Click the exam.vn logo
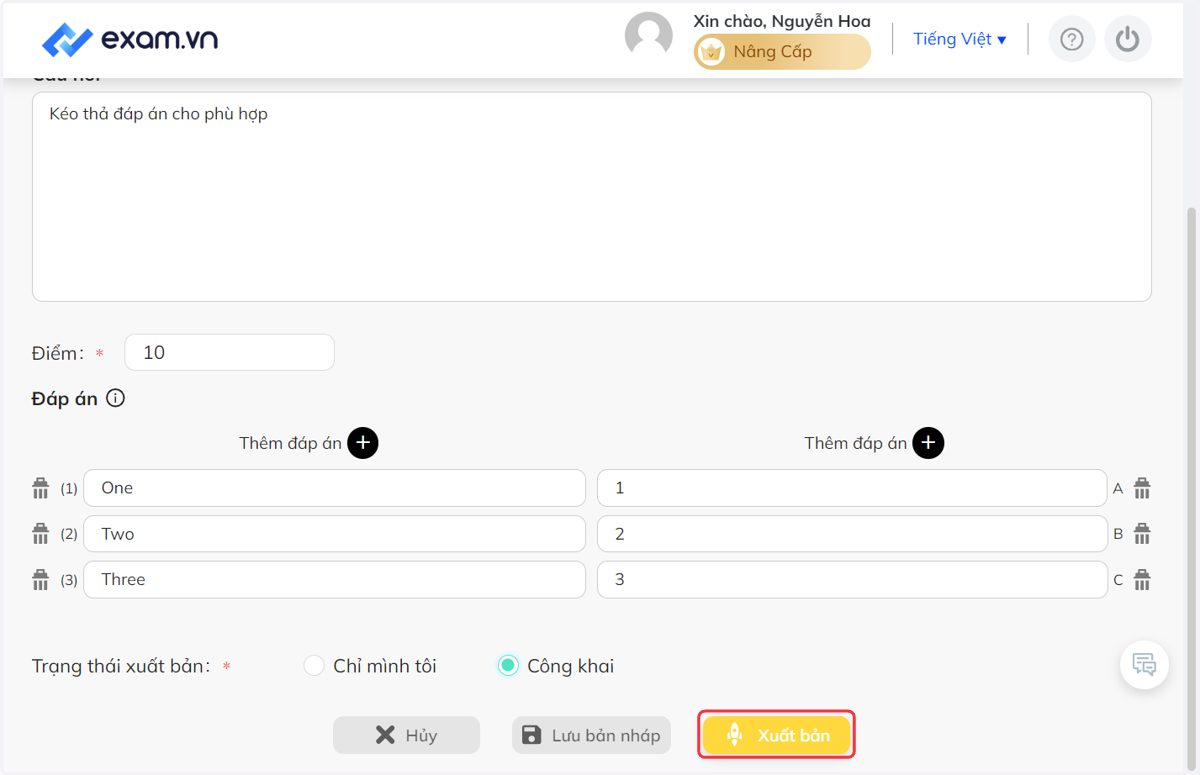 click(130, 39)
